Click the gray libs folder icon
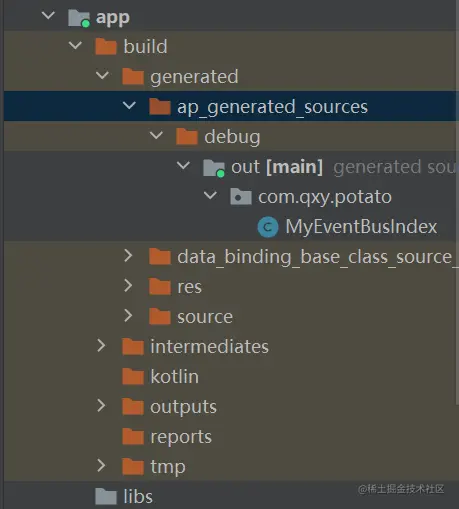Screen dimensions: 459x509 click(x=106, y=496)
